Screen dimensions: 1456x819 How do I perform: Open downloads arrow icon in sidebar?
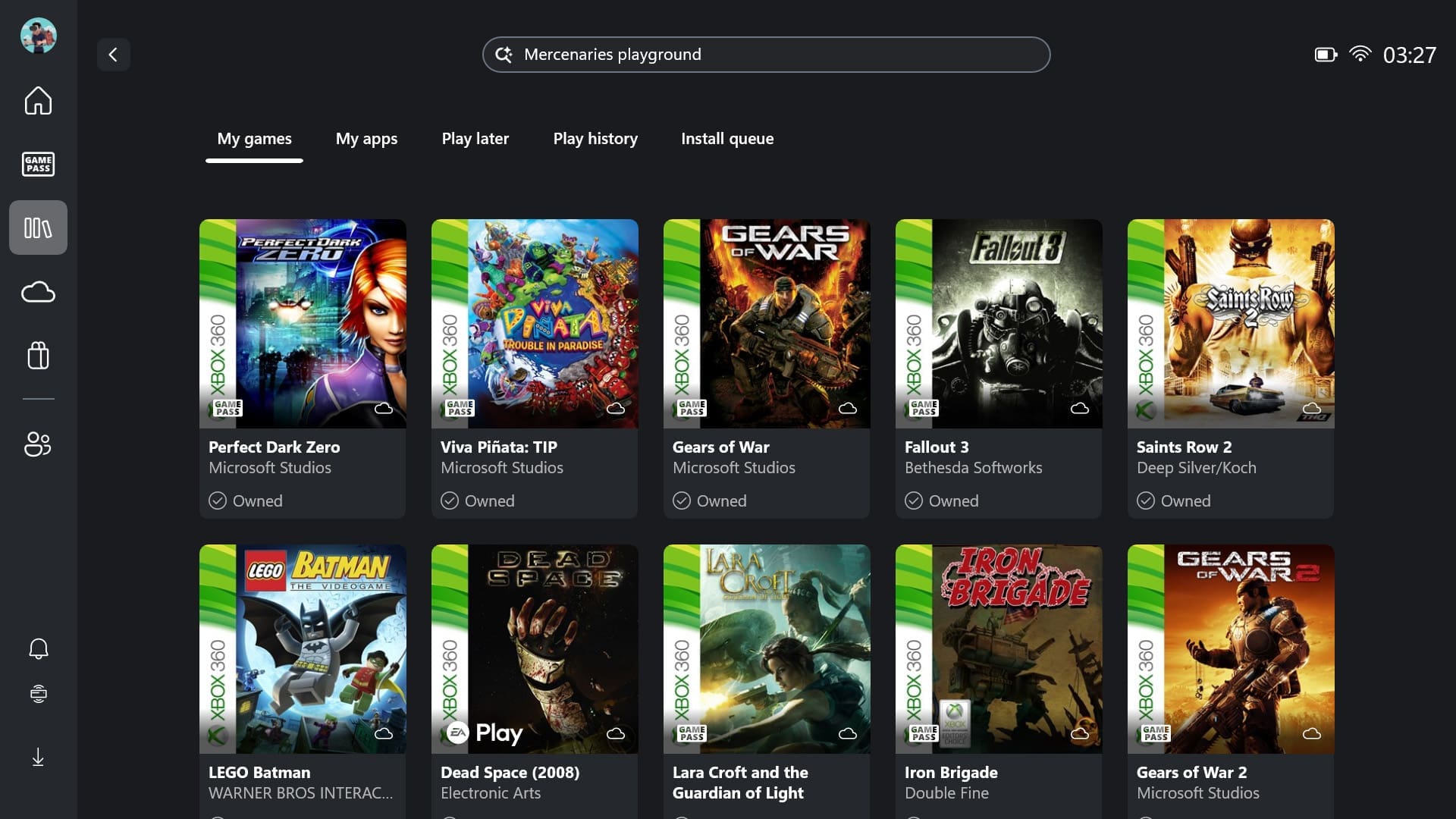point(38,757)
